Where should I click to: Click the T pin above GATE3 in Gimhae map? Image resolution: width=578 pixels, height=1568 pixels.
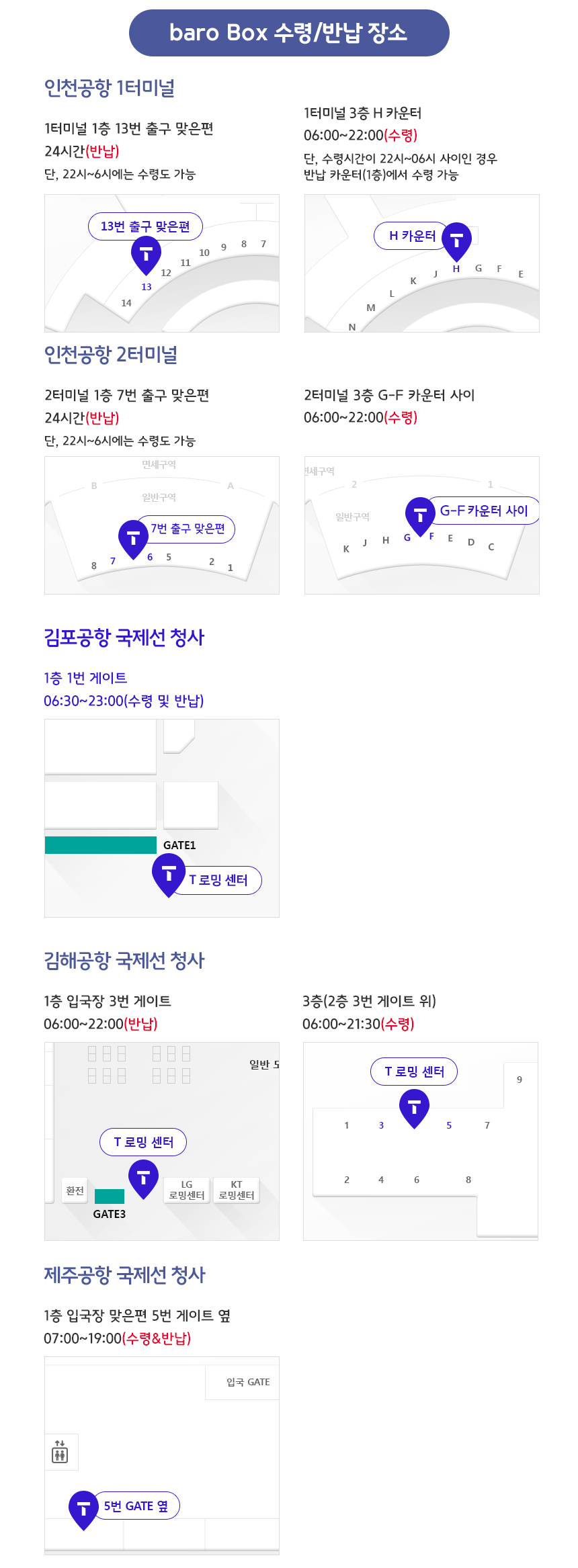[143, 1177]
